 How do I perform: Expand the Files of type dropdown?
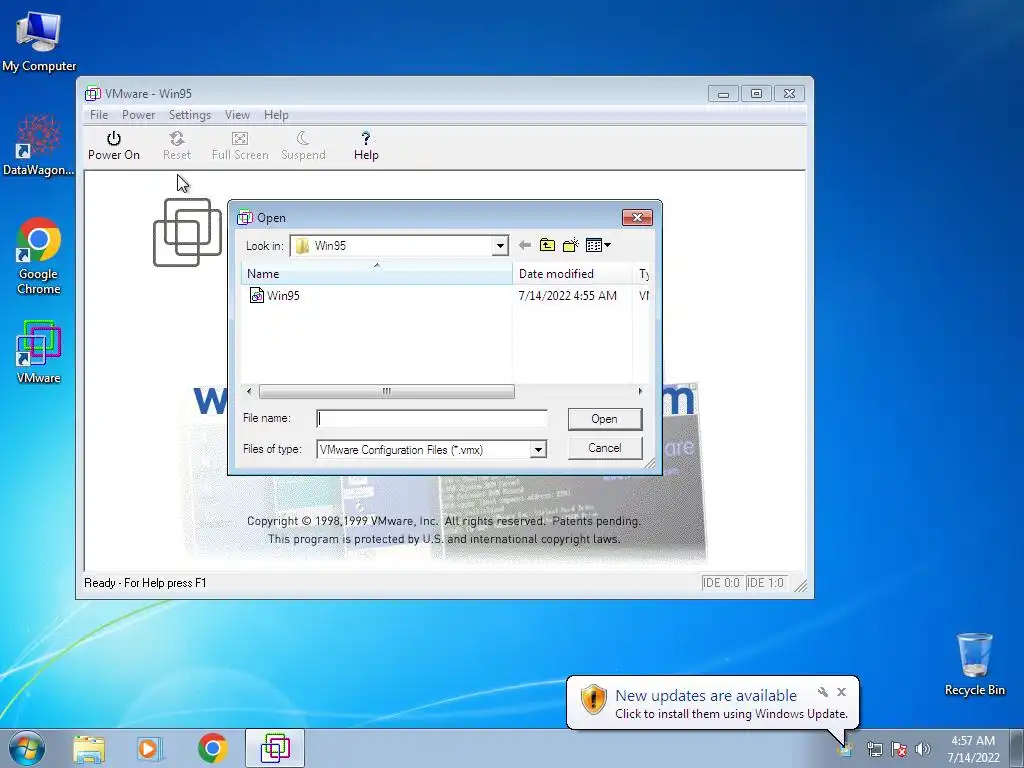(538, 449)
